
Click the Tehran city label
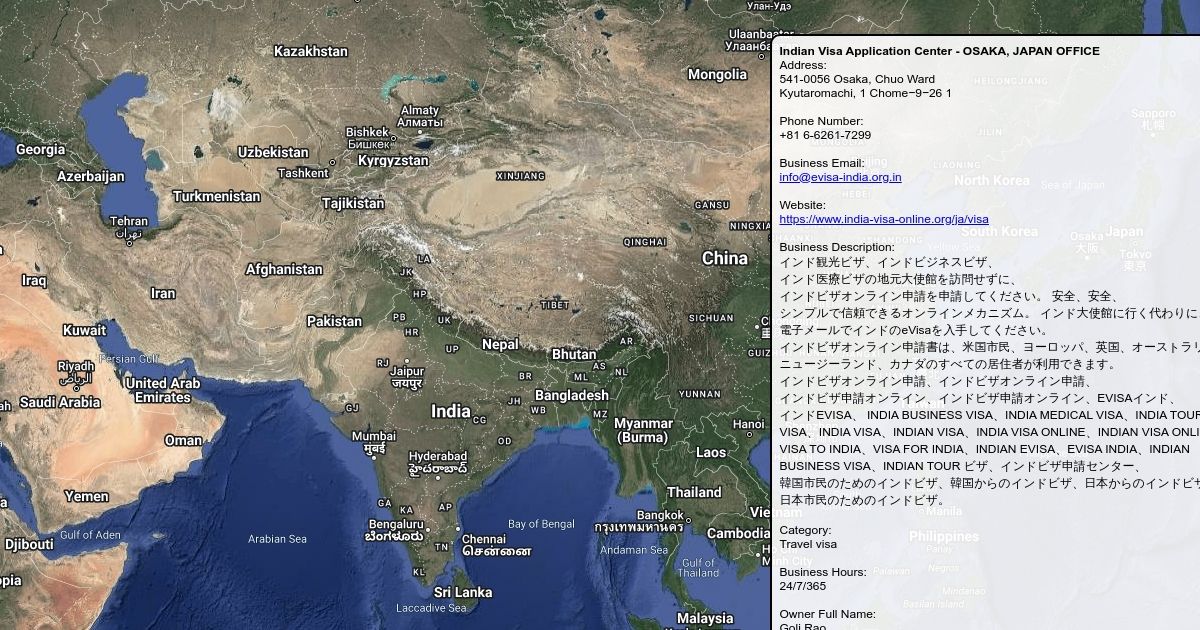click(x=129, y=227)
